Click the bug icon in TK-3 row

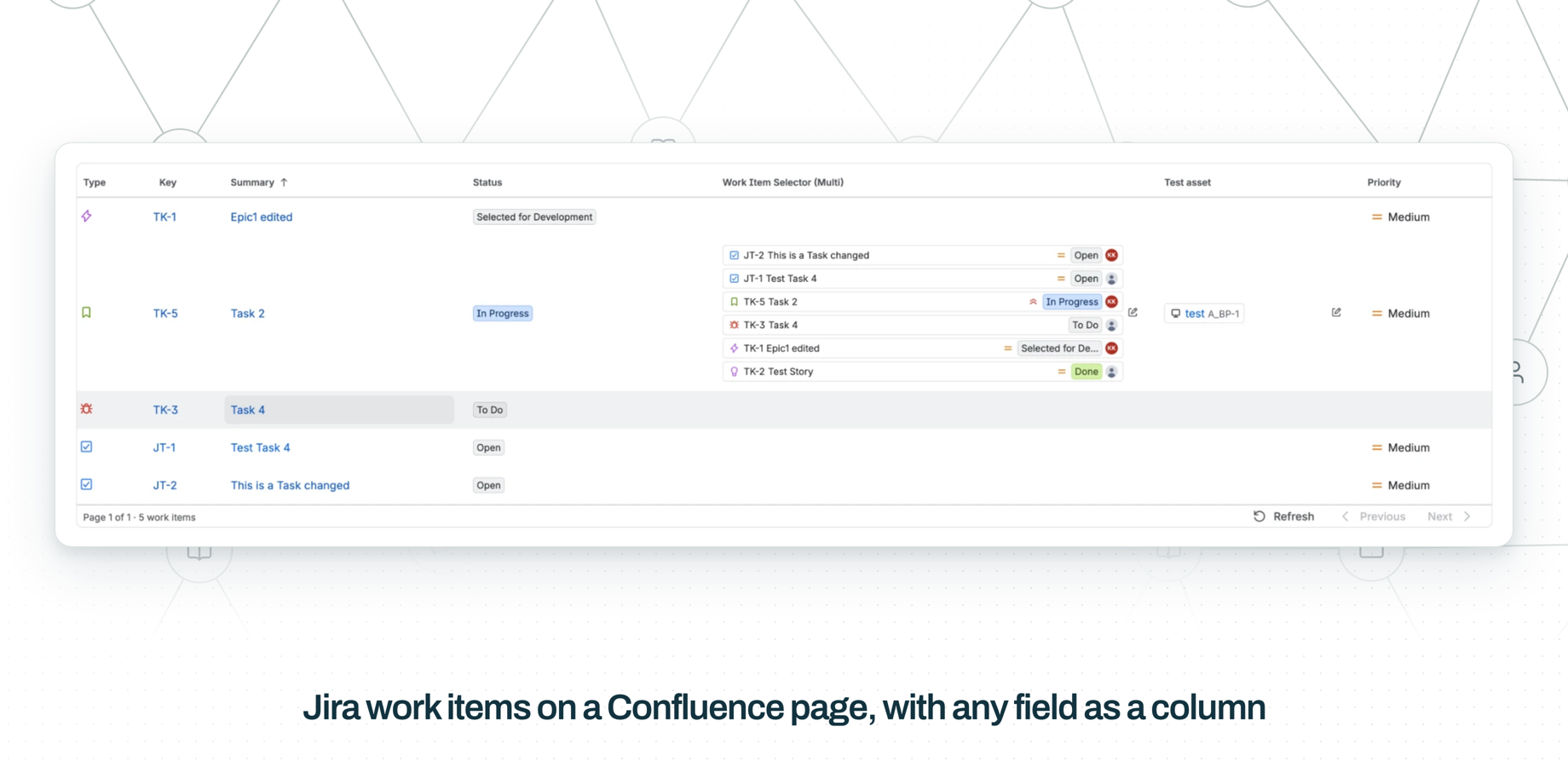87,409
